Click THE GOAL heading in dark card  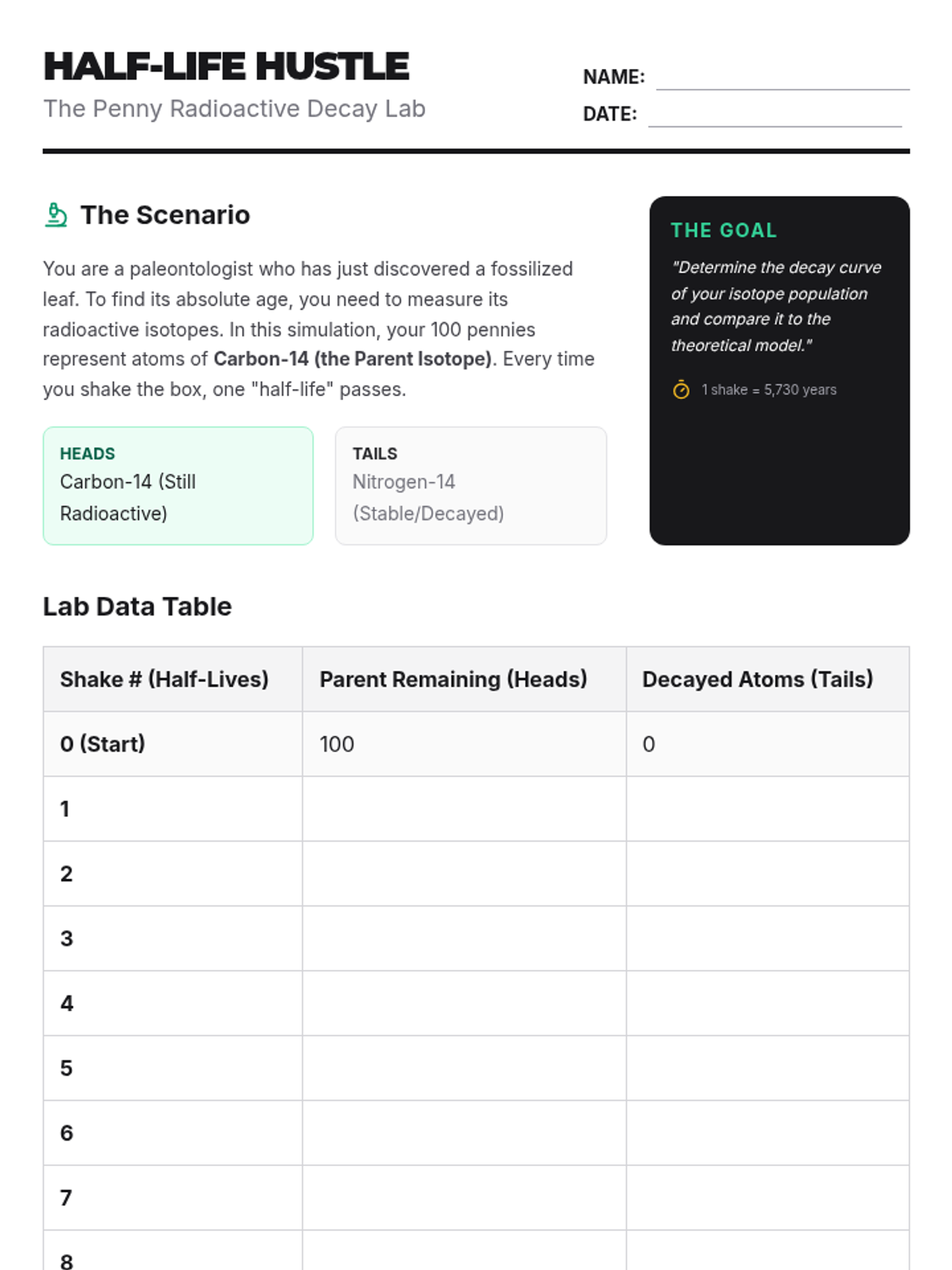(724, 230)
